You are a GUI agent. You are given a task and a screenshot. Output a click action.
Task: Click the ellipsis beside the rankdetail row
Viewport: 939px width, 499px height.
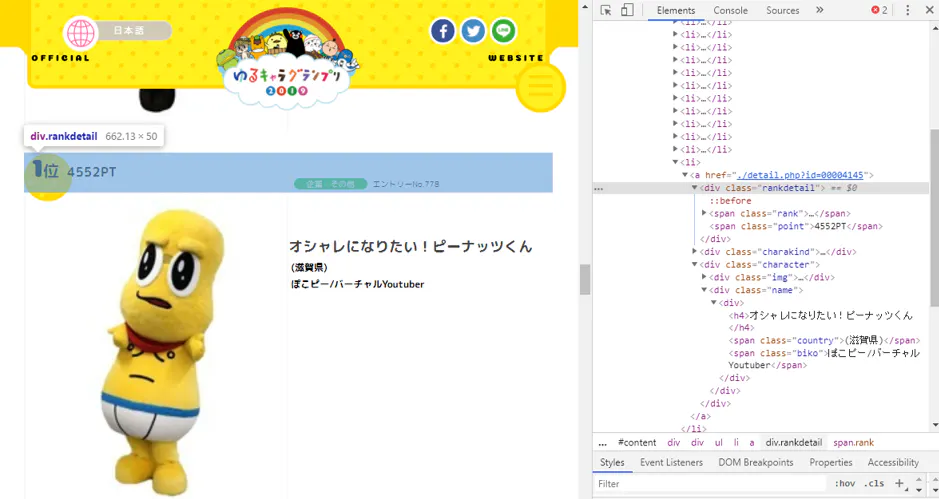pyautogui.click(x=599, y=188)
